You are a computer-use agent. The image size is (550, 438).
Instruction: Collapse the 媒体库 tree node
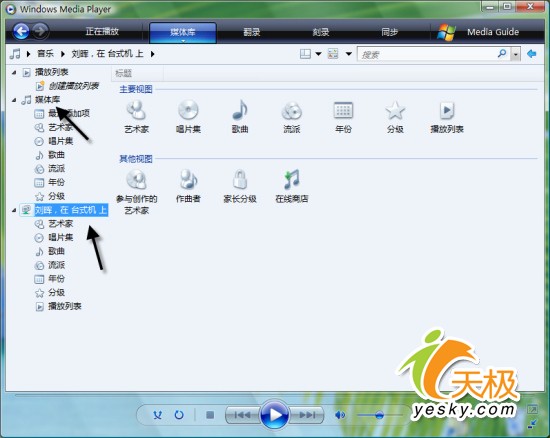(14, 100)
